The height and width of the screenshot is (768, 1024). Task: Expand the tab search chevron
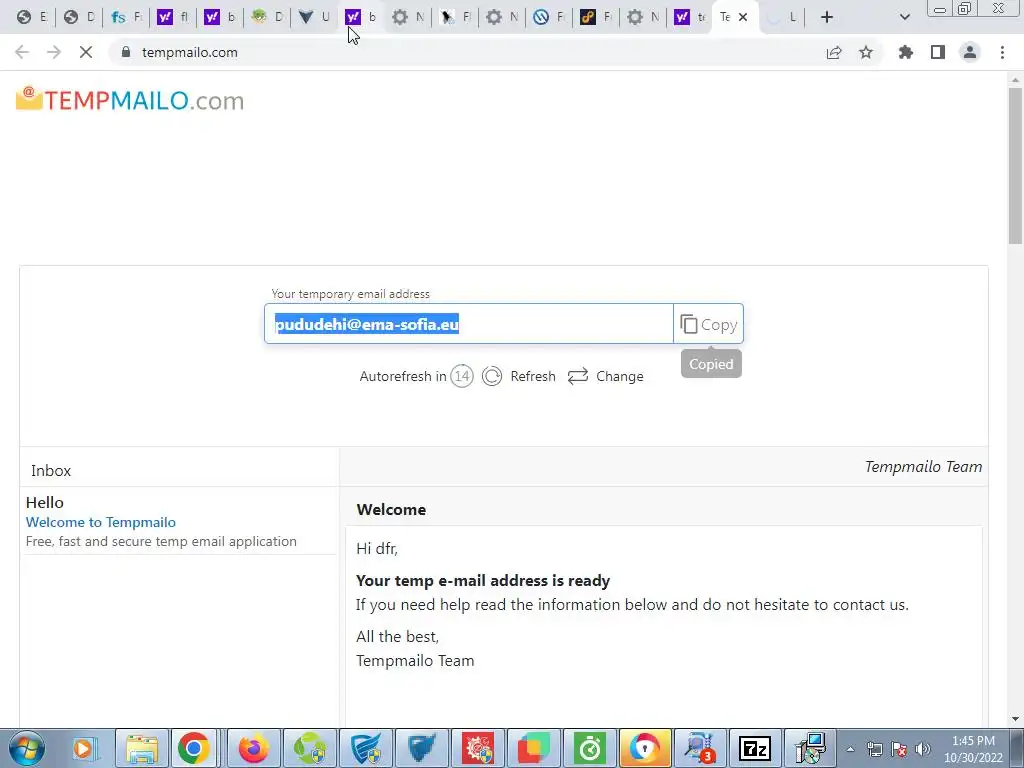(904, 18)
